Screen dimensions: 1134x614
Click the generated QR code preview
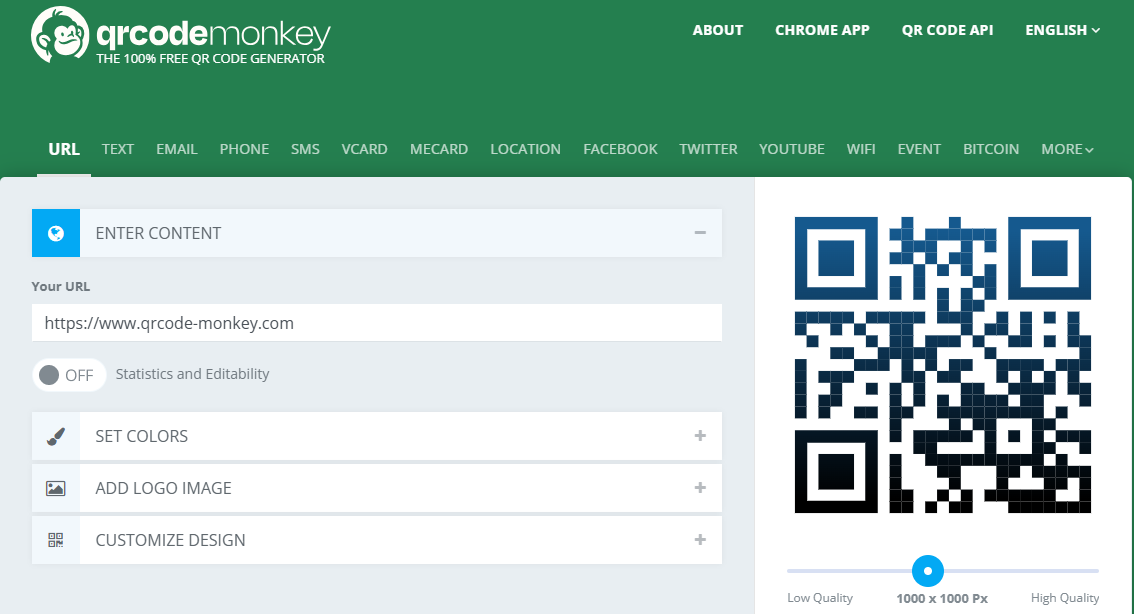pos(942,365)
